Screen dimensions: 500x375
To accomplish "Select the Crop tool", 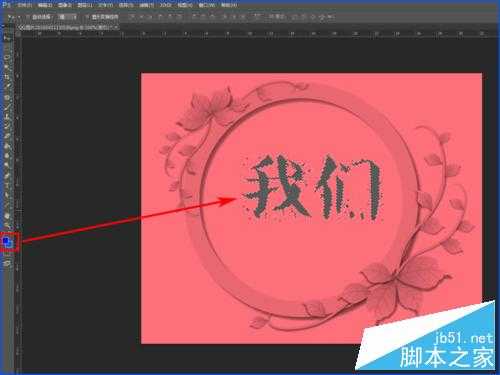I will click(x=7, y=77).
